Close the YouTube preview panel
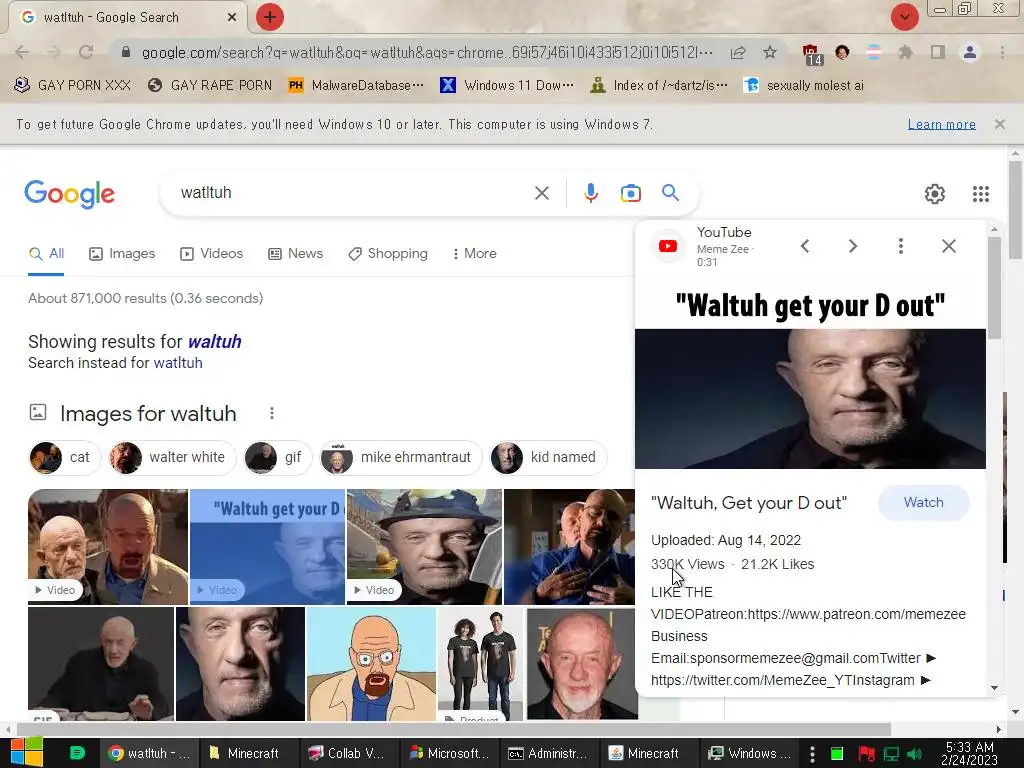The image size is (1024, 768). point(949,246)
